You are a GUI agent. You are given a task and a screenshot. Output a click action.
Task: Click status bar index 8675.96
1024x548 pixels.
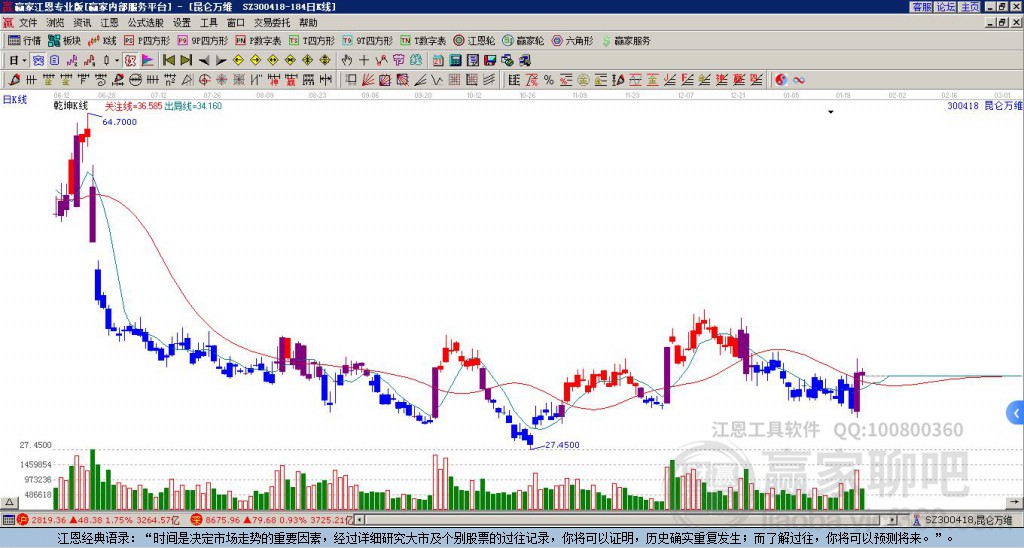point(223,520)
